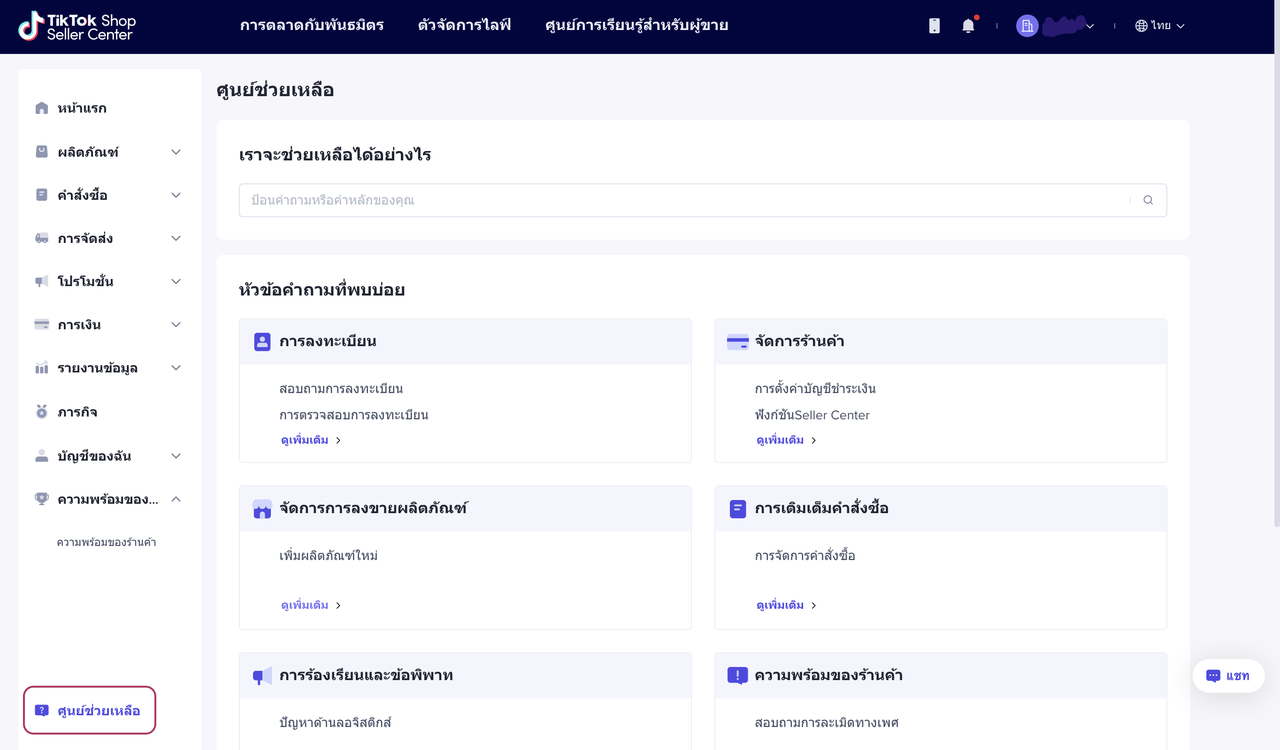This screenshot has width=1280, height=750.
Task: Open the ไทย language dropdown
Action: click(1160, 26)
